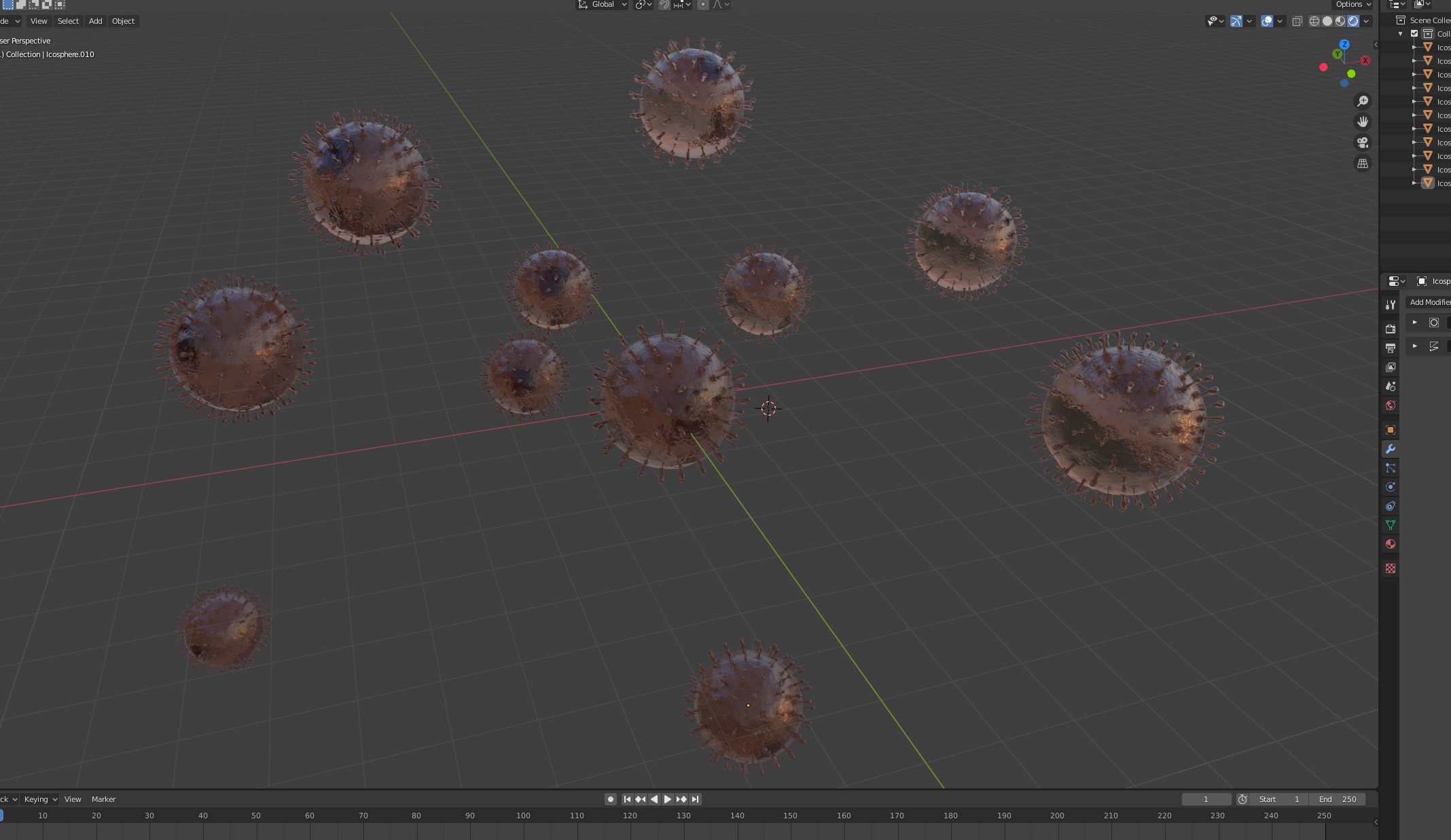Screen dimensions: 1451x840
Task: Toggle snapping magnet icon
Action: (x=664, y=5)
